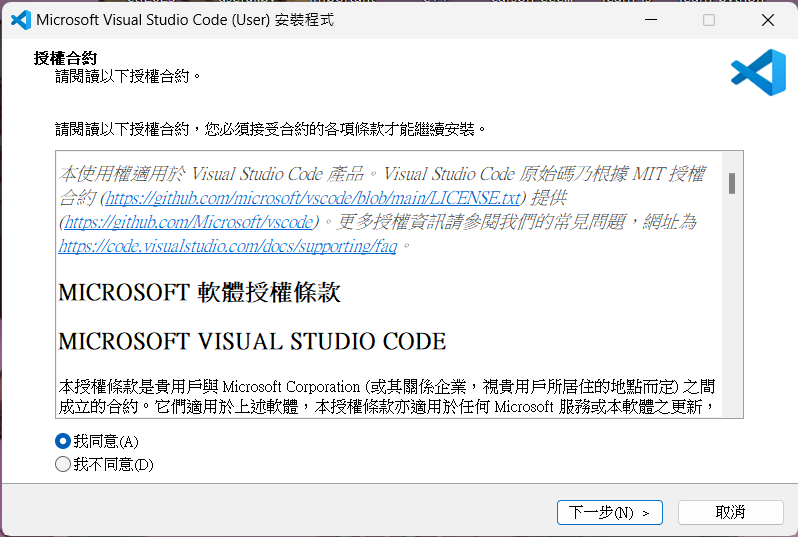The image size is (798, 537).
Task: Click the VS Code icon in title bar
Action: coord(21,20)
